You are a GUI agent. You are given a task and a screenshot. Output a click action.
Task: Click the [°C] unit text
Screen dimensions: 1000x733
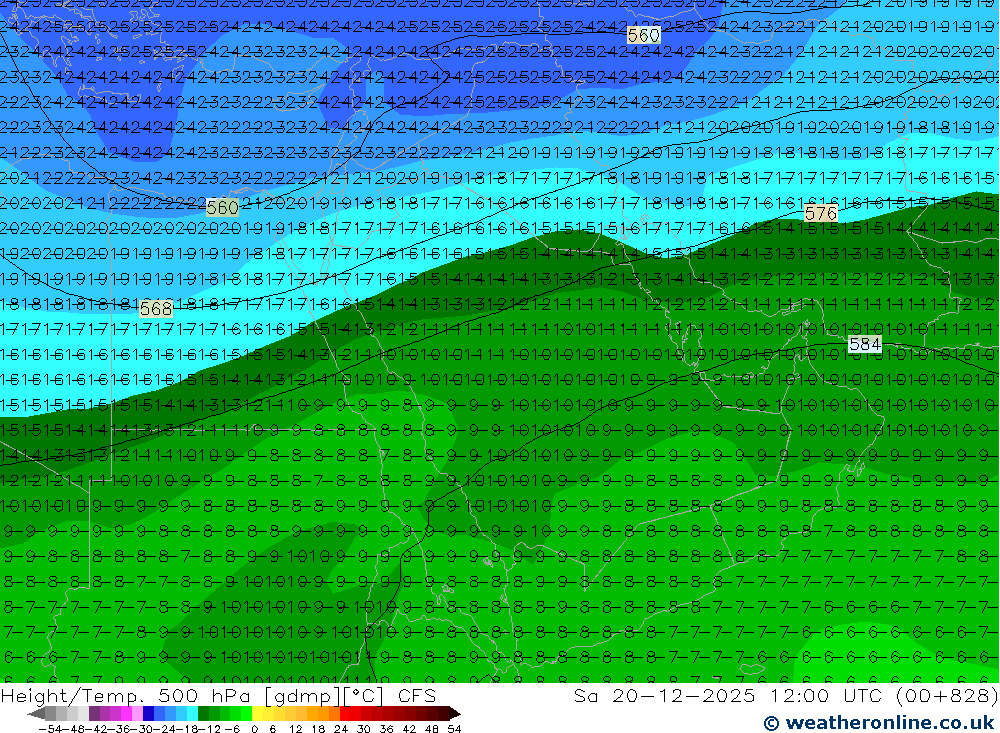pos(362,696)
